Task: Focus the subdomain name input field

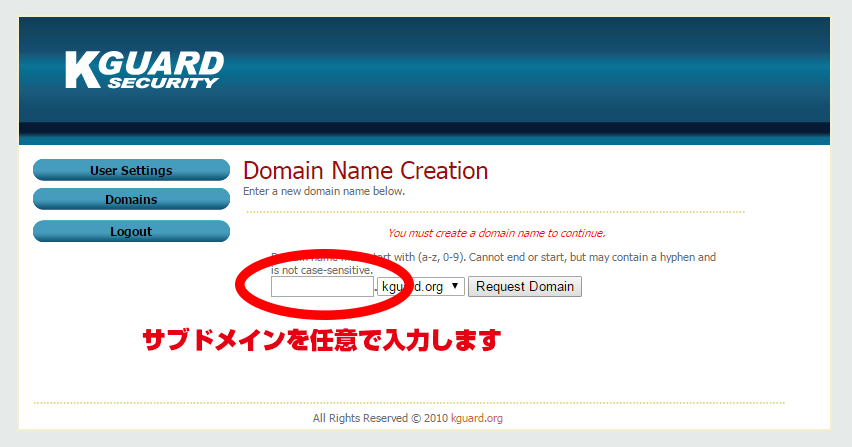Action: coord(322,287)
